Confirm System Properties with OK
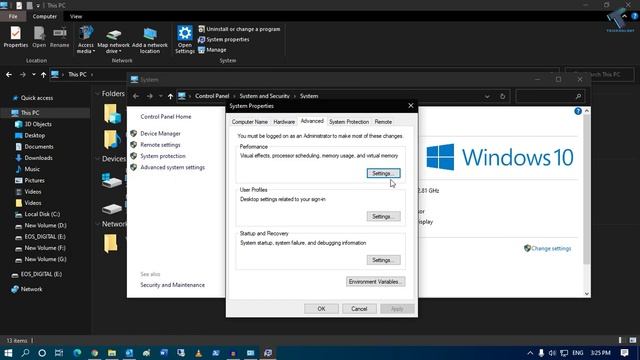The image size is (640, 360). pyautogui.click(x=321, y=309)
